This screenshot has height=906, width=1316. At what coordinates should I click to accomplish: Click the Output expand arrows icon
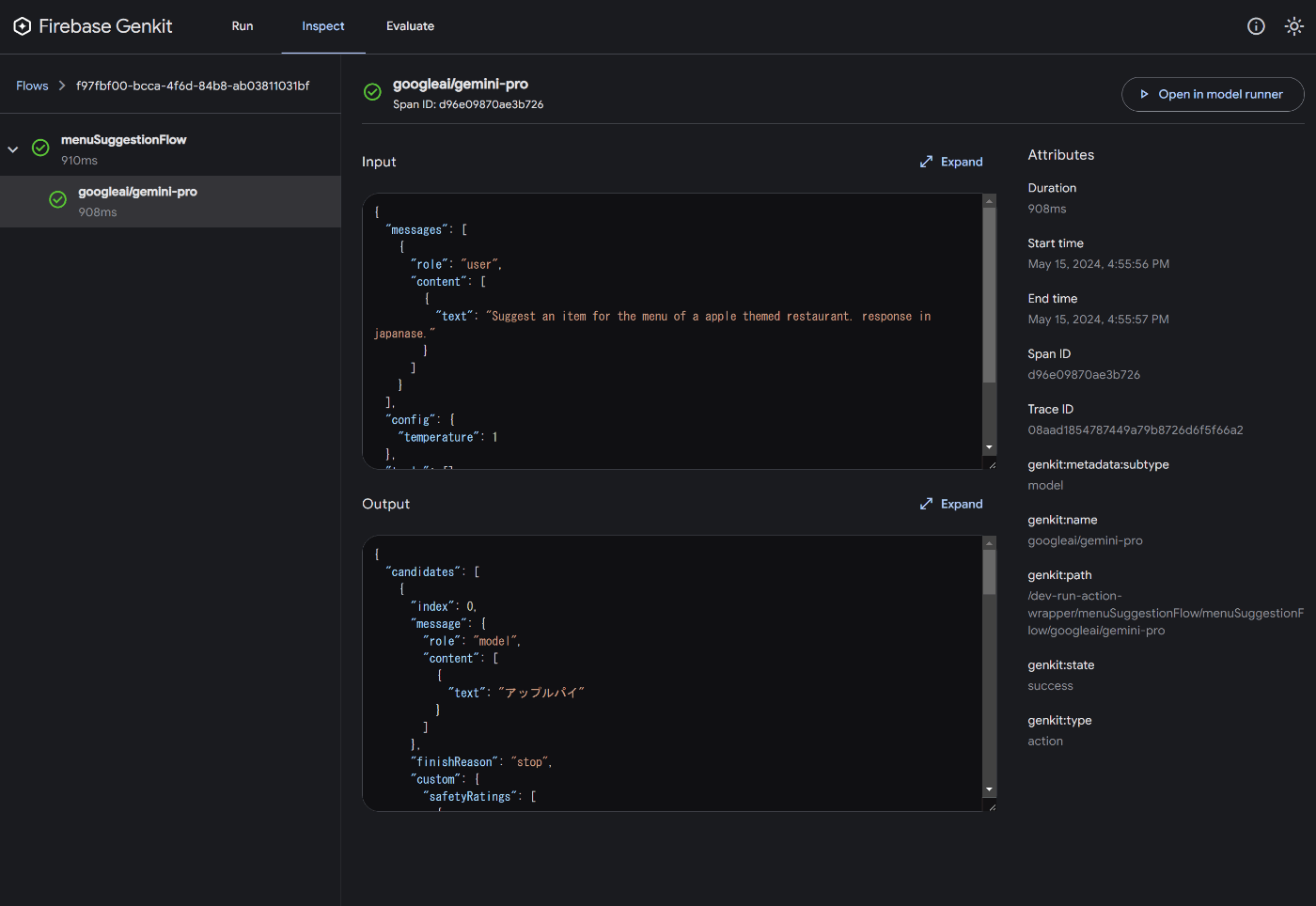click(x=926, y=504)
